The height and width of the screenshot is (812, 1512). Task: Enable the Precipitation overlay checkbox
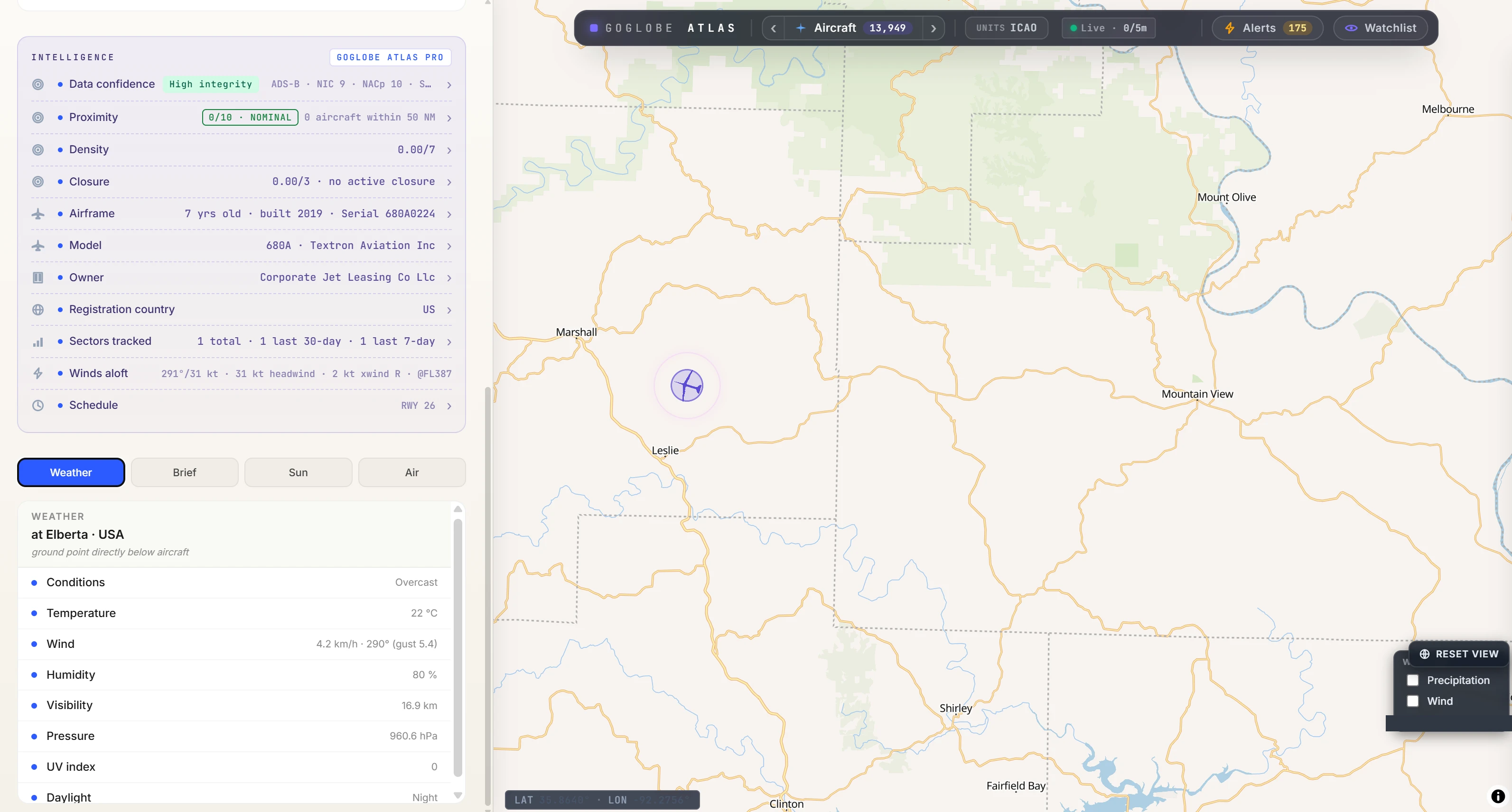pyautogui.click(x=1413, y=680)
